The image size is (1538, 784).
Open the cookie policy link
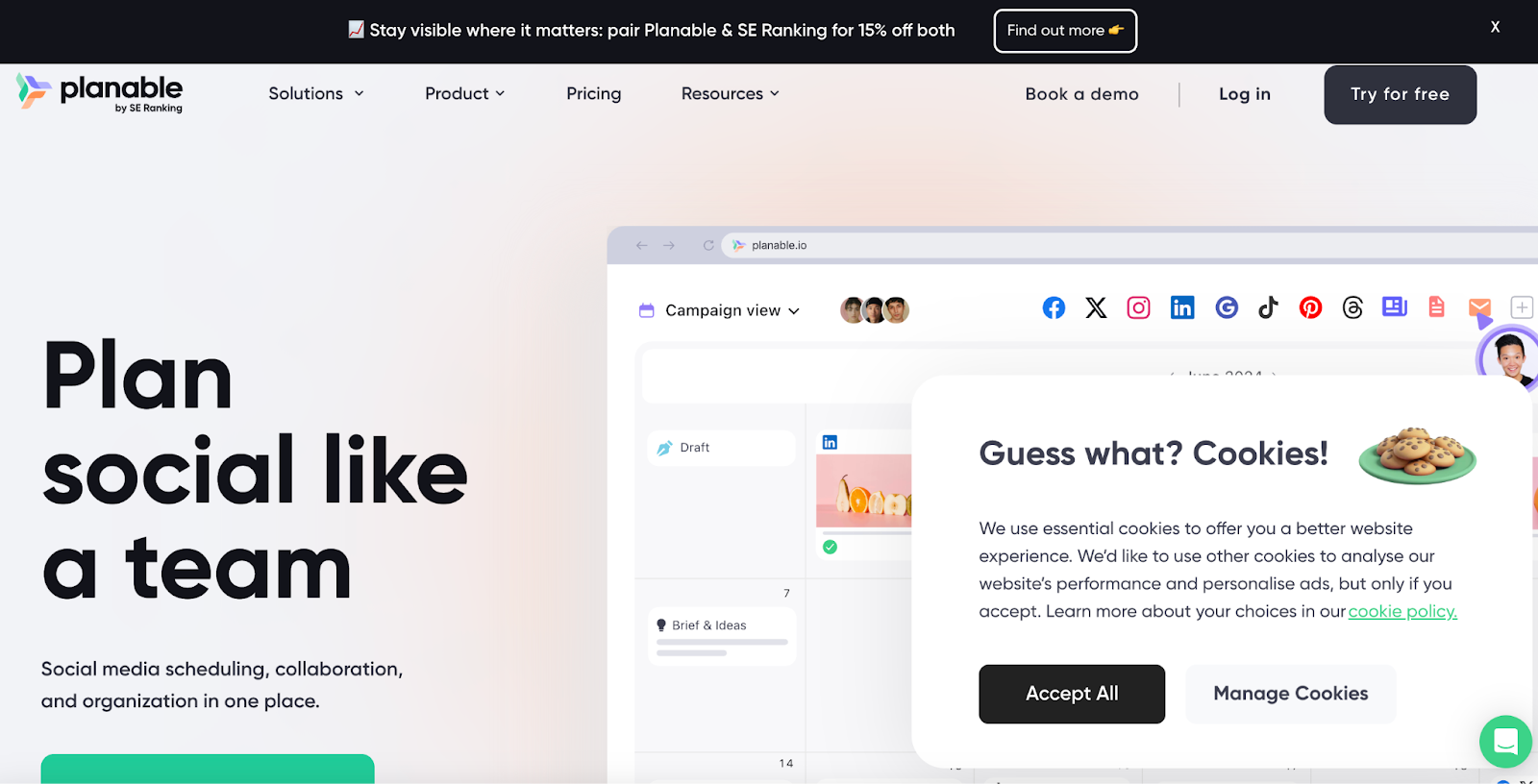click(x=1402, y=611)
